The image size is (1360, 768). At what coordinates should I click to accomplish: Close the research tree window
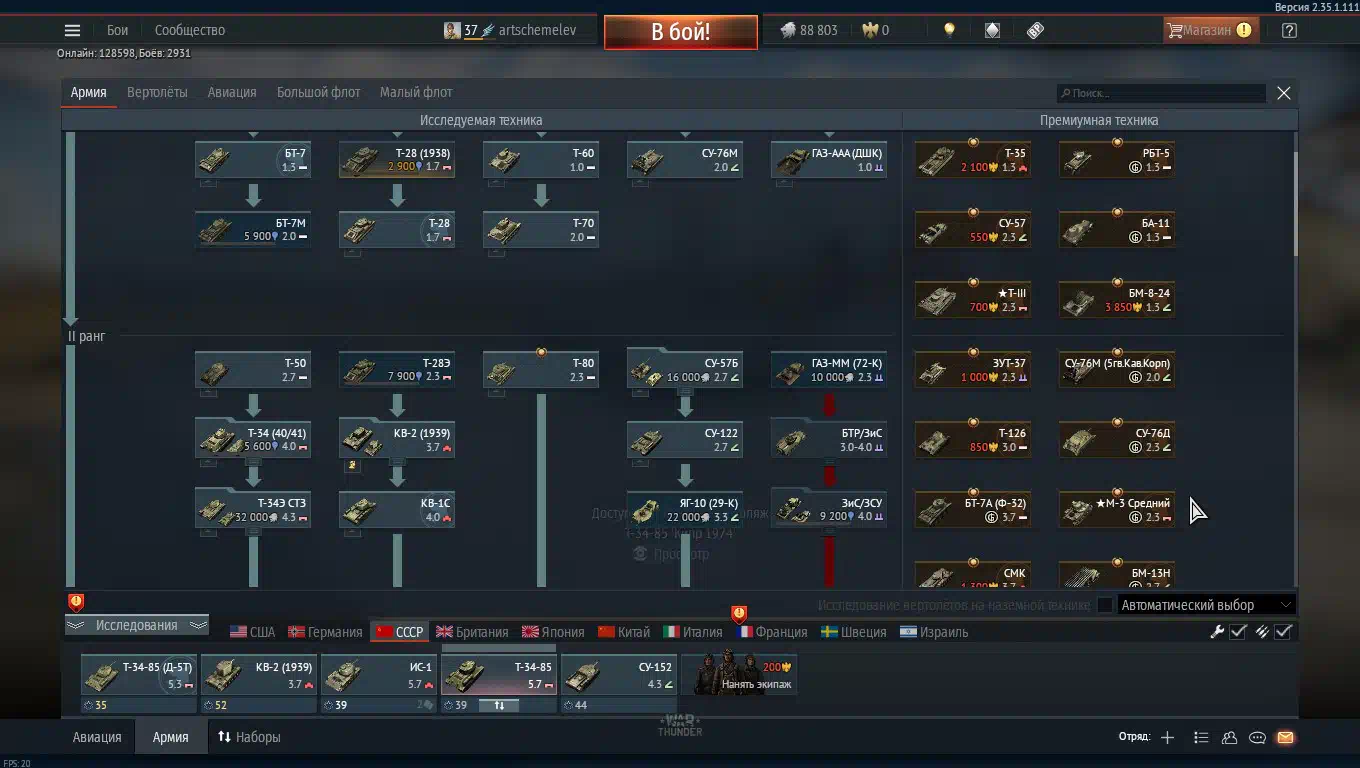pyautogui.click(x=1284, y=93)
